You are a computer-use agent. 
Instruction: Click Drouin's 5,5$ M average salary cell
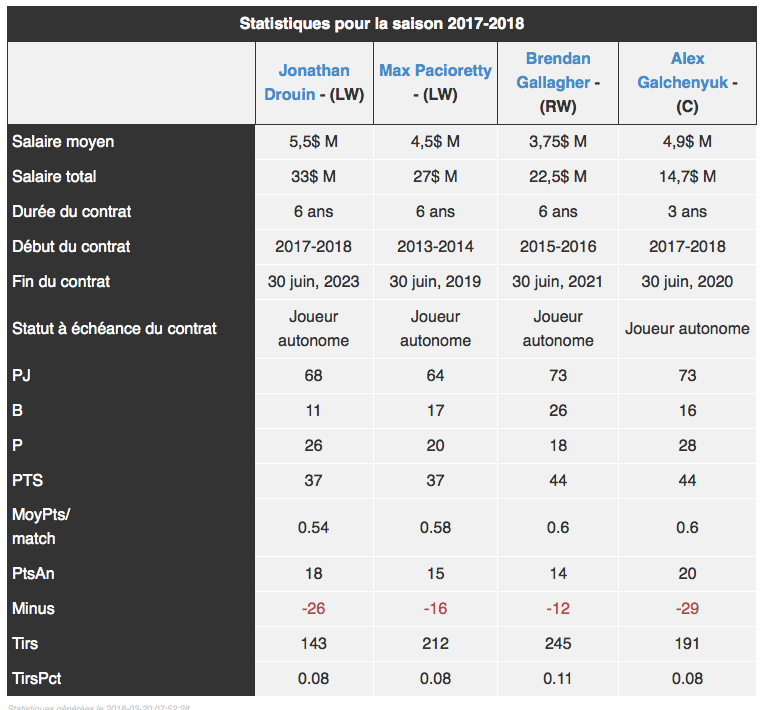point(313,142)
